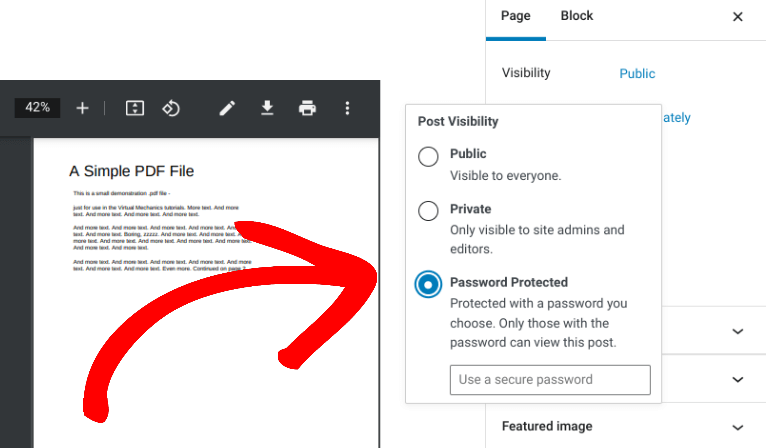
Task: Expand the topmost collapsed panel chevron
Action: pos(738,331)
